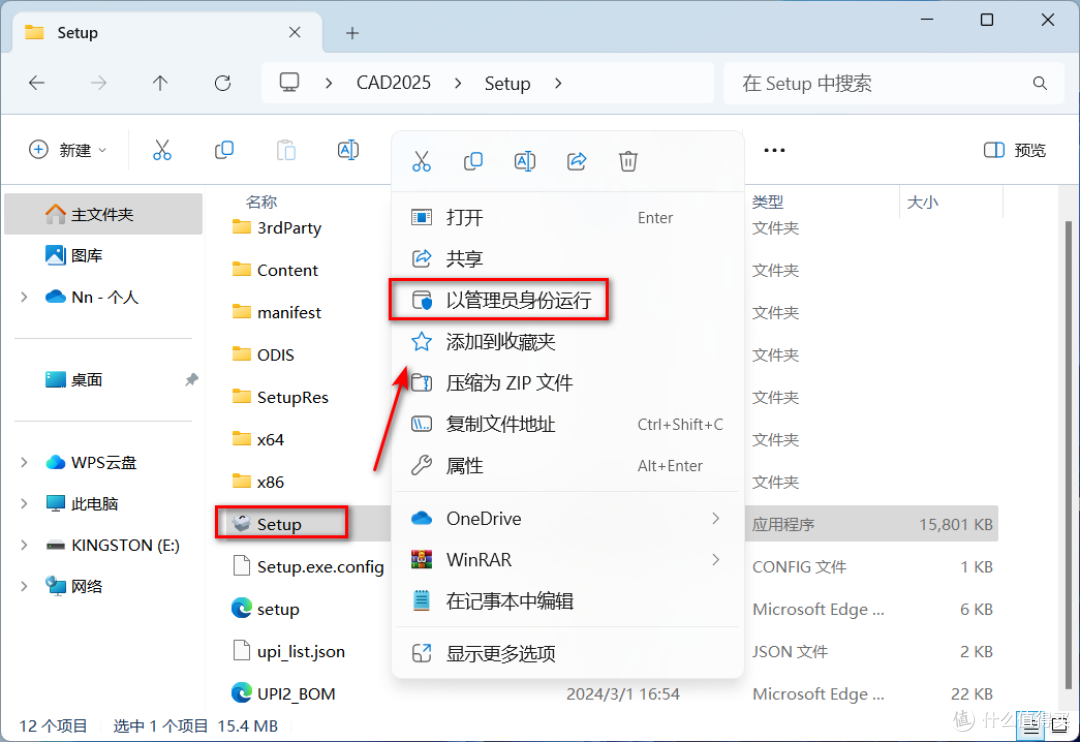
Task: Click the chevron after CAD2025 in address bar
Action: coord(458,83)
